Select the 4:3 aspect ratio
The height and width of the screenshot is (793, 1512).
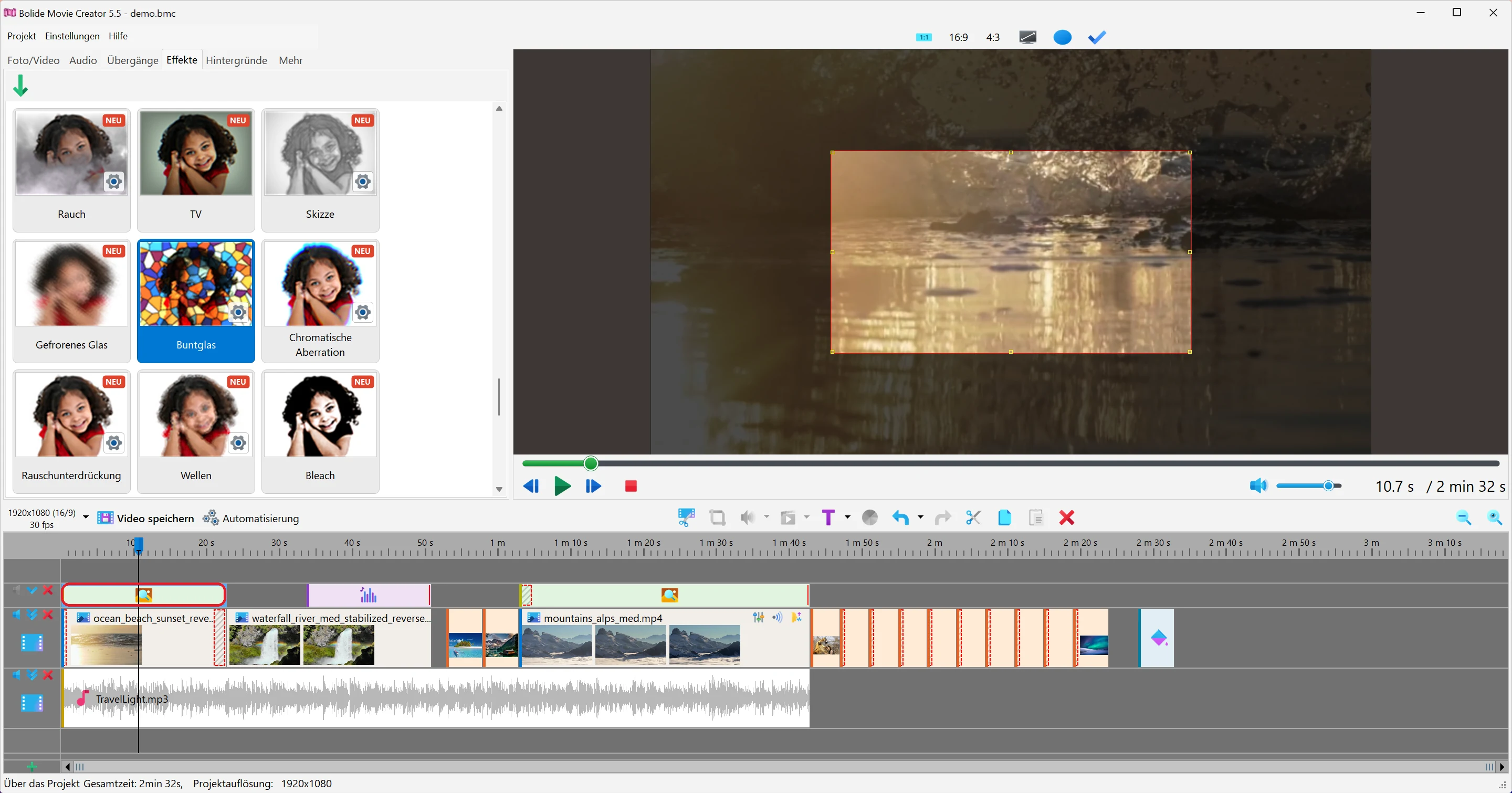pos(993,38)
